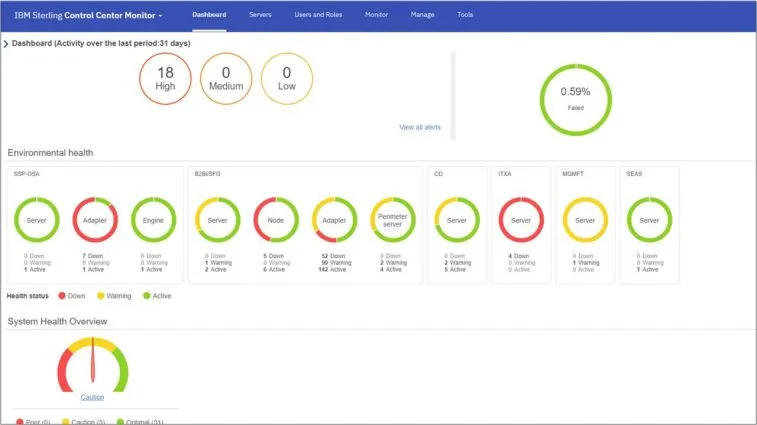Click the SSP-DSA Server health donut

click(36, 219)
